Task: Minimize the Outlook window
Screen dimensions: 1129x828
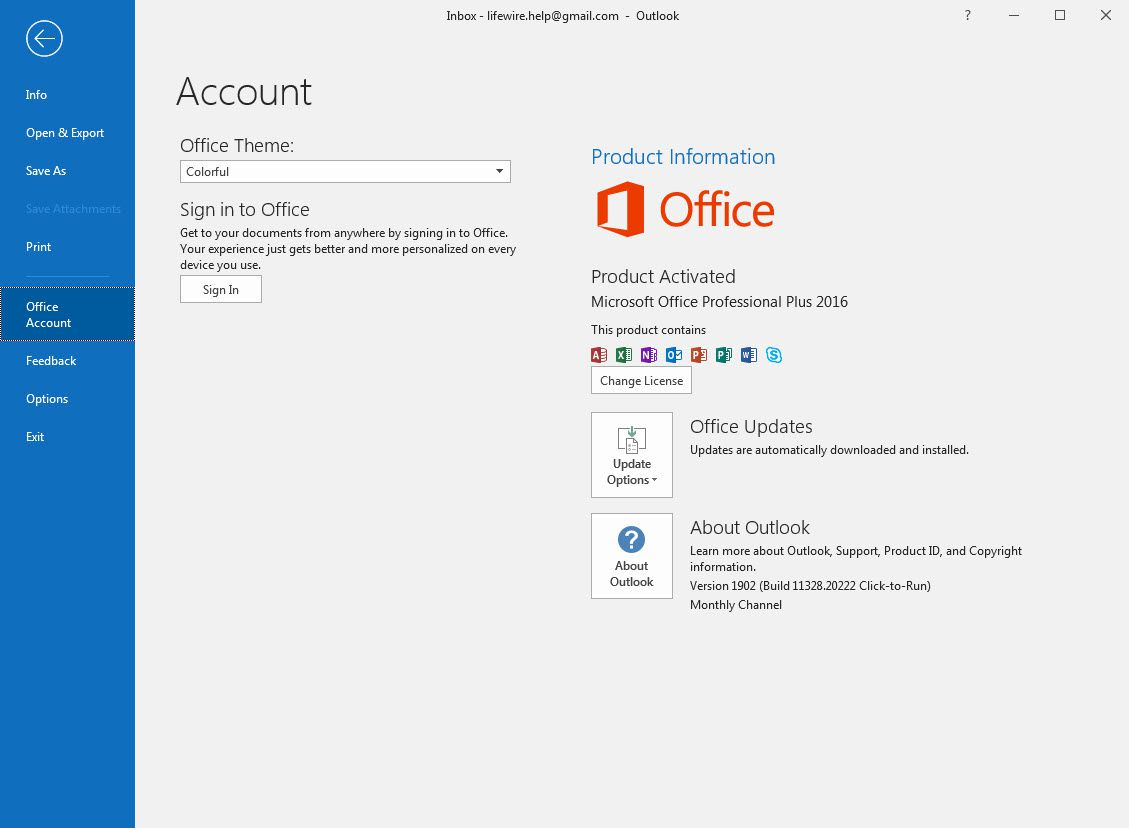Action: (x=1014, y=15)
